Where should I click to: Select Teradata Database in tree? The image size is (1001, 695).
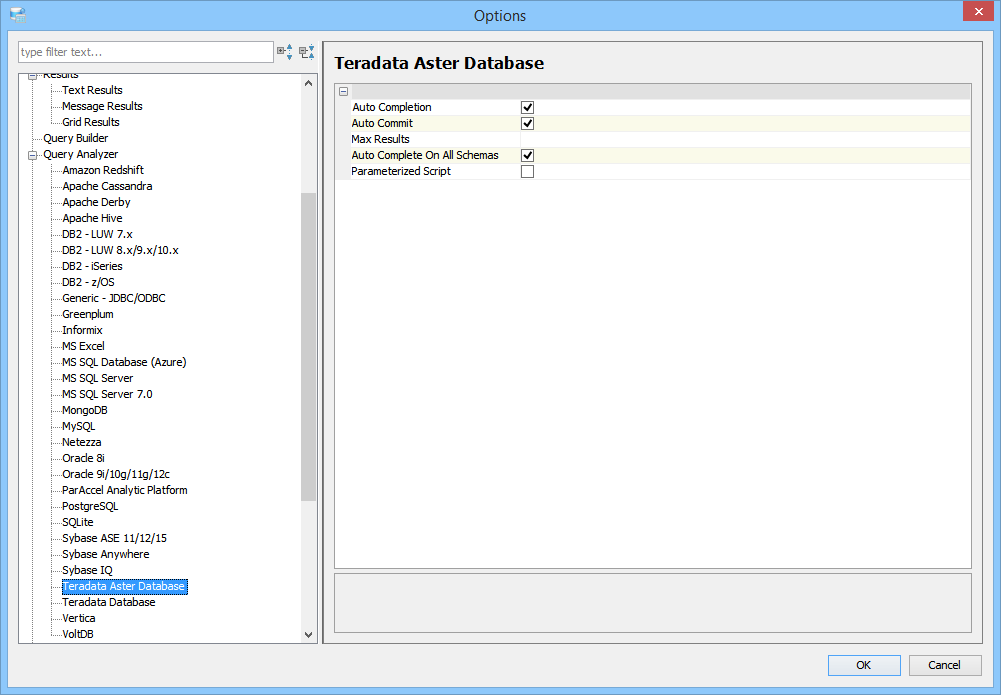click(109, 601)
